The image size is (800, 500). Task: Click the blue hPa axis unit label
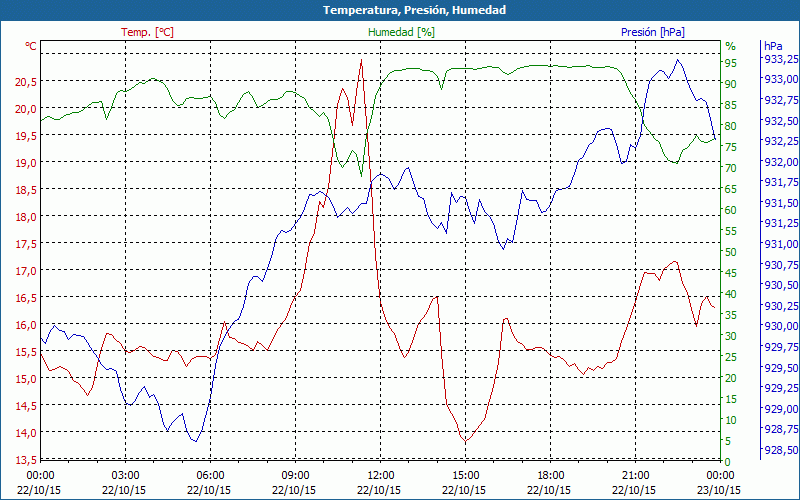pyautogui.click(x=773, y=46)
